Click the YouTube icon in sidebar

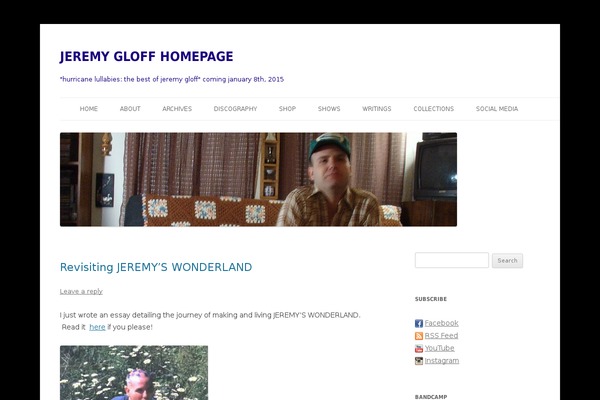coord(419,348)
